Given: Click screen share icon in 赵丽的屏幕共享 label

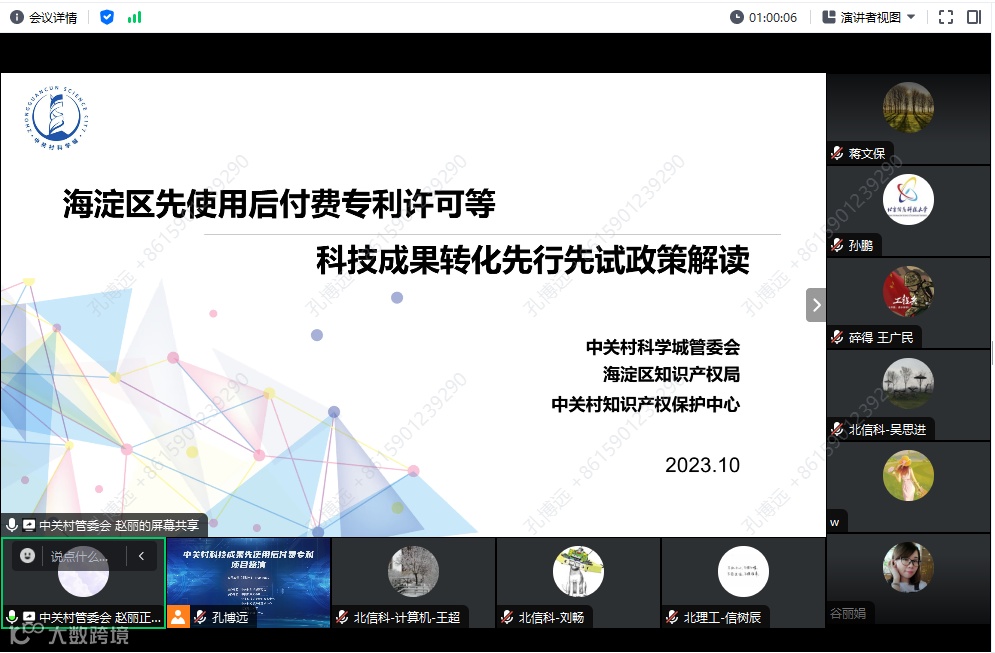Looking at the screenshot, I should [x=29, y=525].
